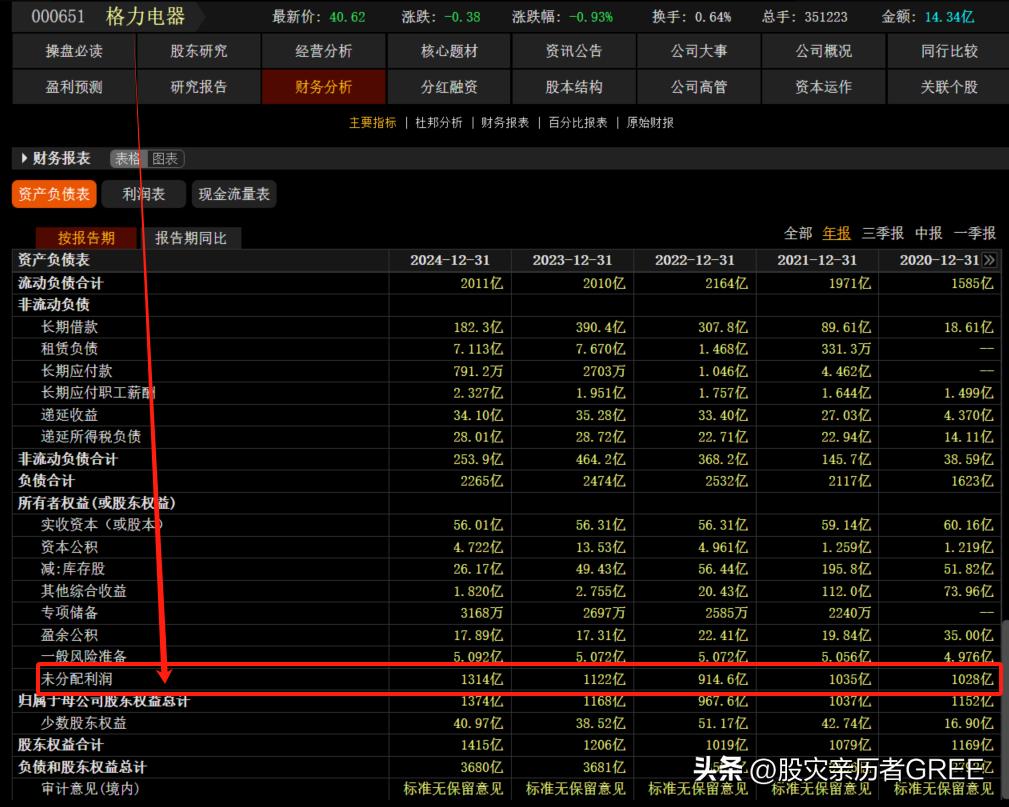Open the 公司大事 tab
1009x807 pixels.
[699, 51]
